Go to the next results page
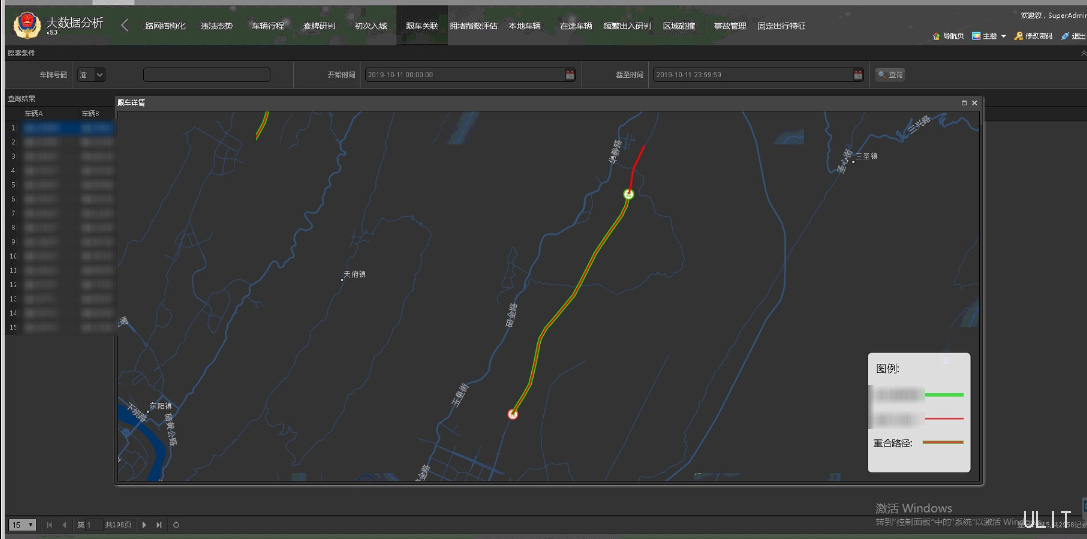Image resolution: width=1087 pixels, height=539 pixels. point(144,524)
